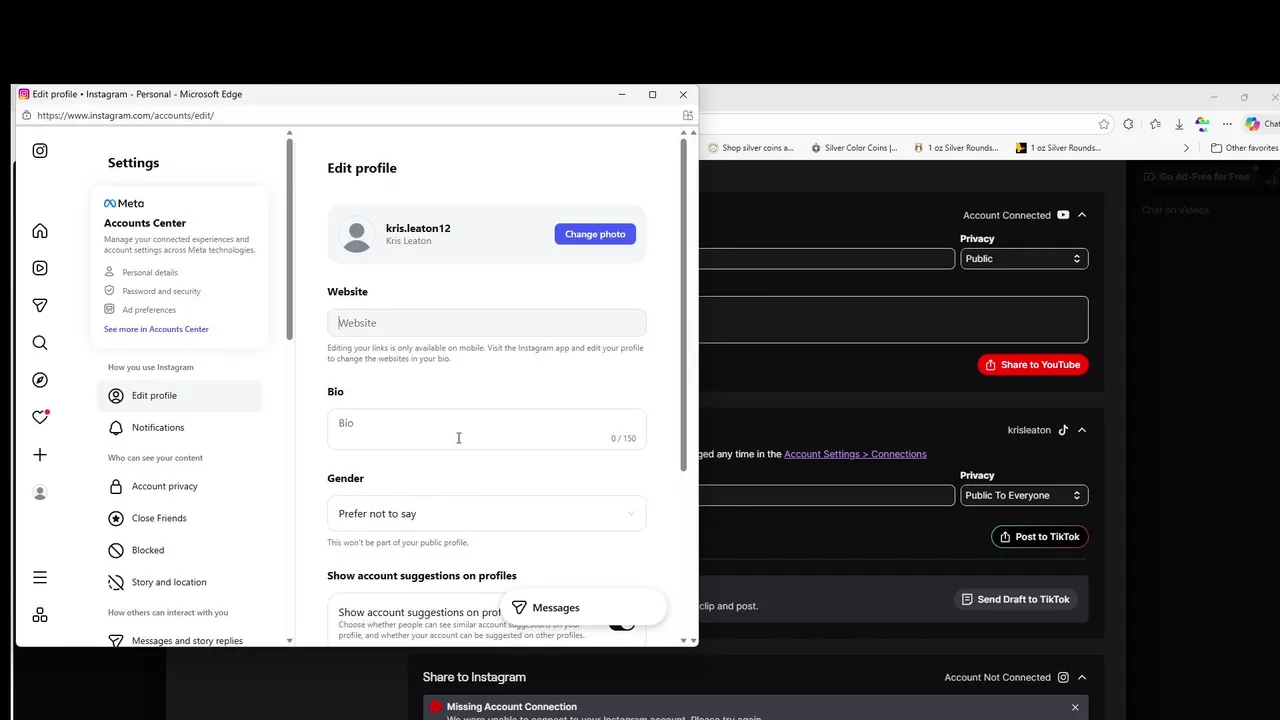Open Search magnifier in Instagram sidebar
The height and width of the screenshot is (720, 1280).
coord(40,343)
